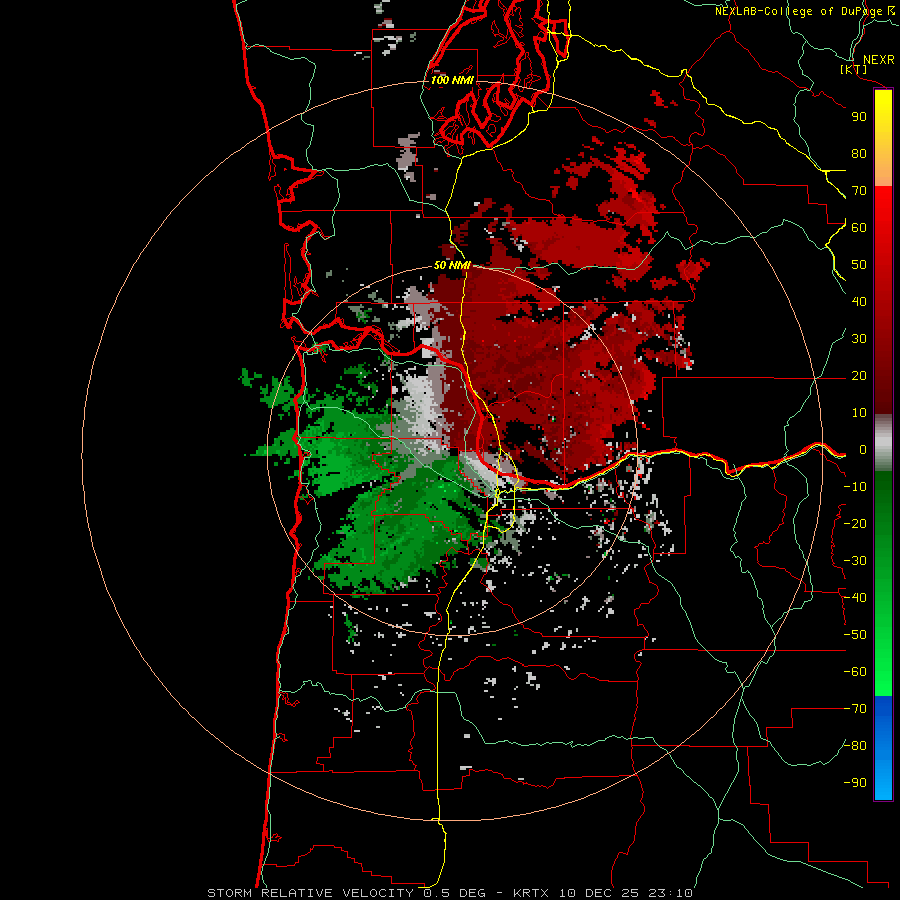Viewport: 900px width, 900px height.
Task: Click the -40 value on the velocity scale
Action: 855,598
